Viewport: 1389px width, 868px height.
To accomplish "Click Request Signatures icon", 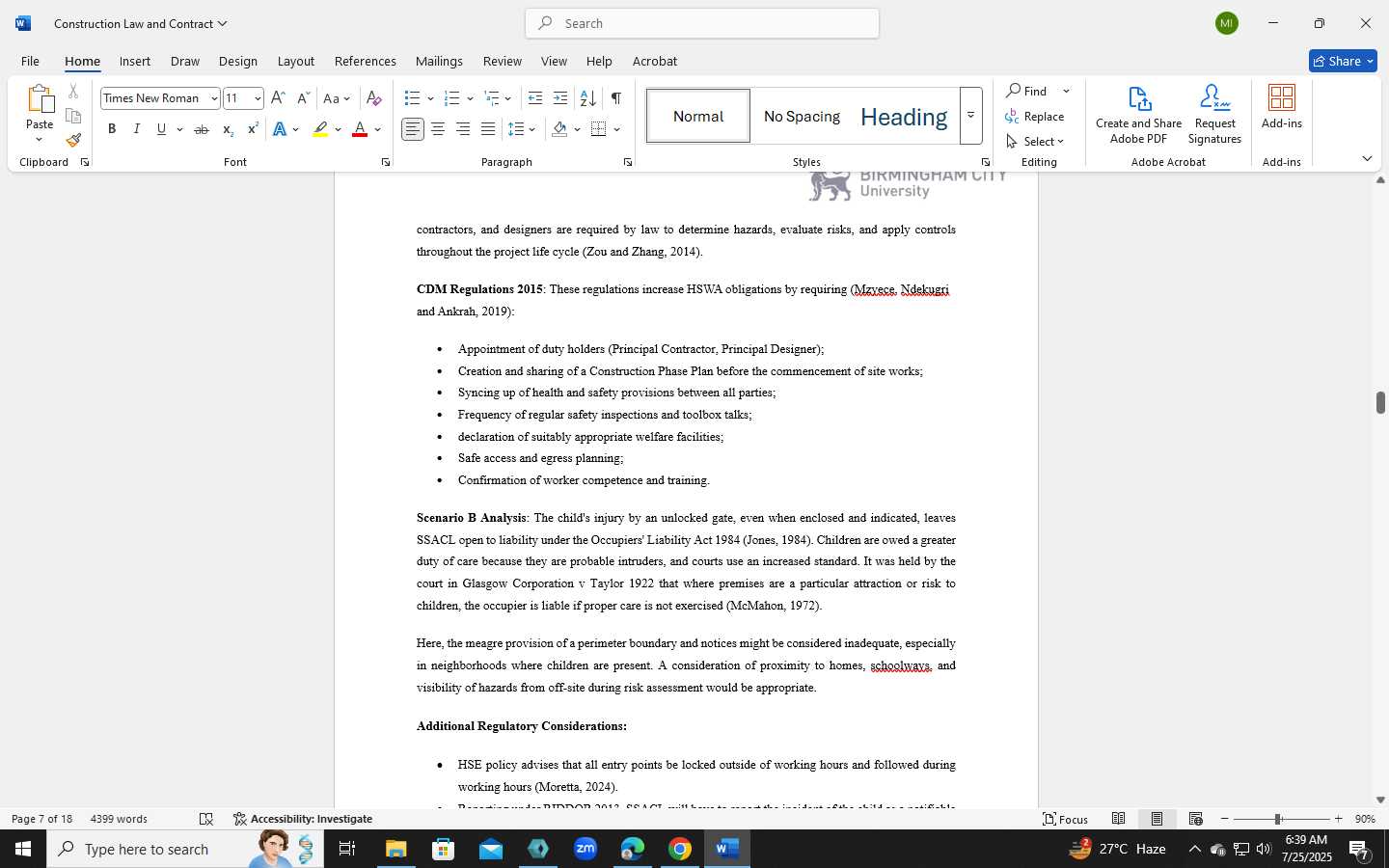I will coord(1214,115).
